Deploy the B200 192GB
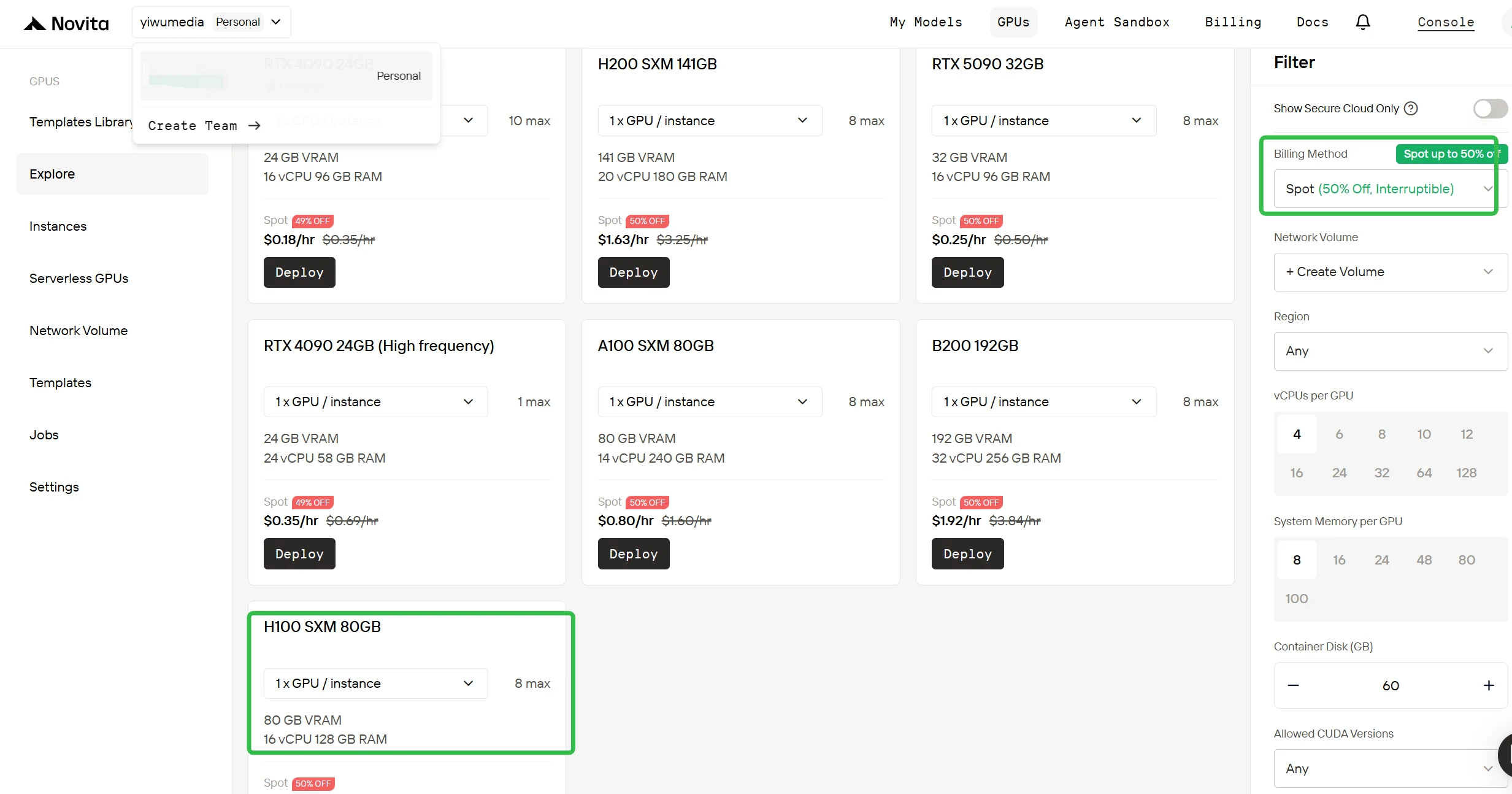1512x794 pixels. [x=967, y=554]
